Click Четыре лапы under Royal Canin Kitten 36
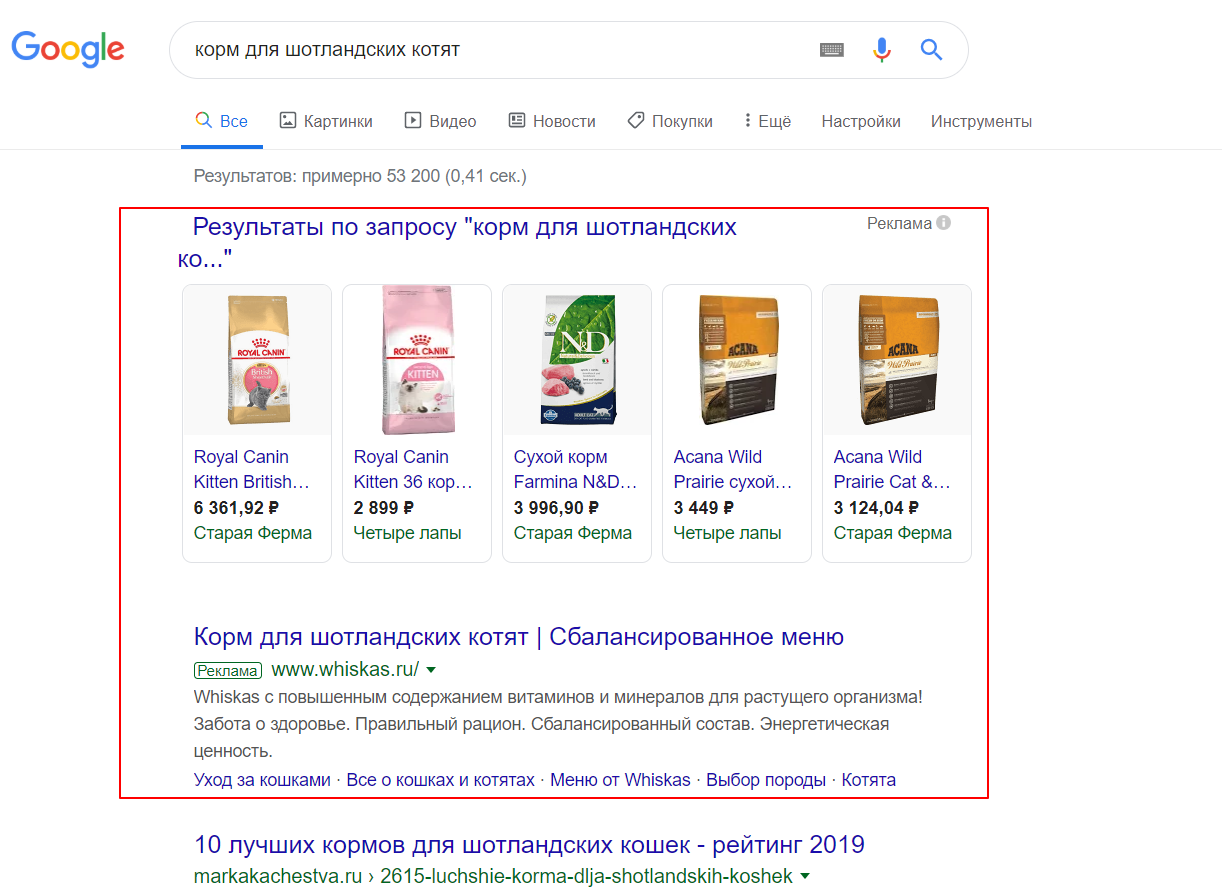This screenshot has height=892, width=1222. pos(408,533)
